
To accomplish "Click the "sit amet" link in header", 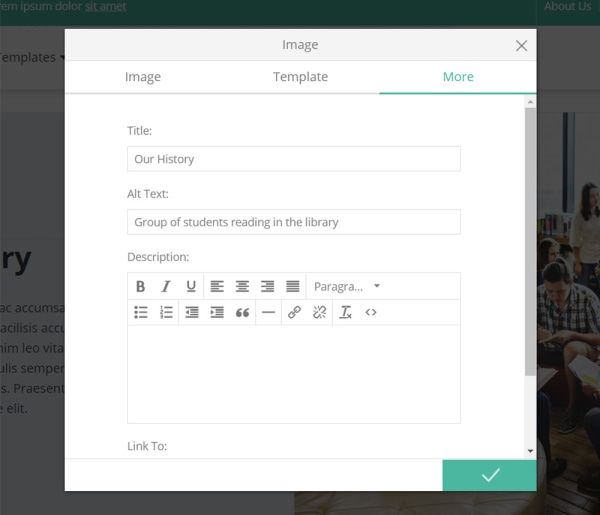I will 105,7.
